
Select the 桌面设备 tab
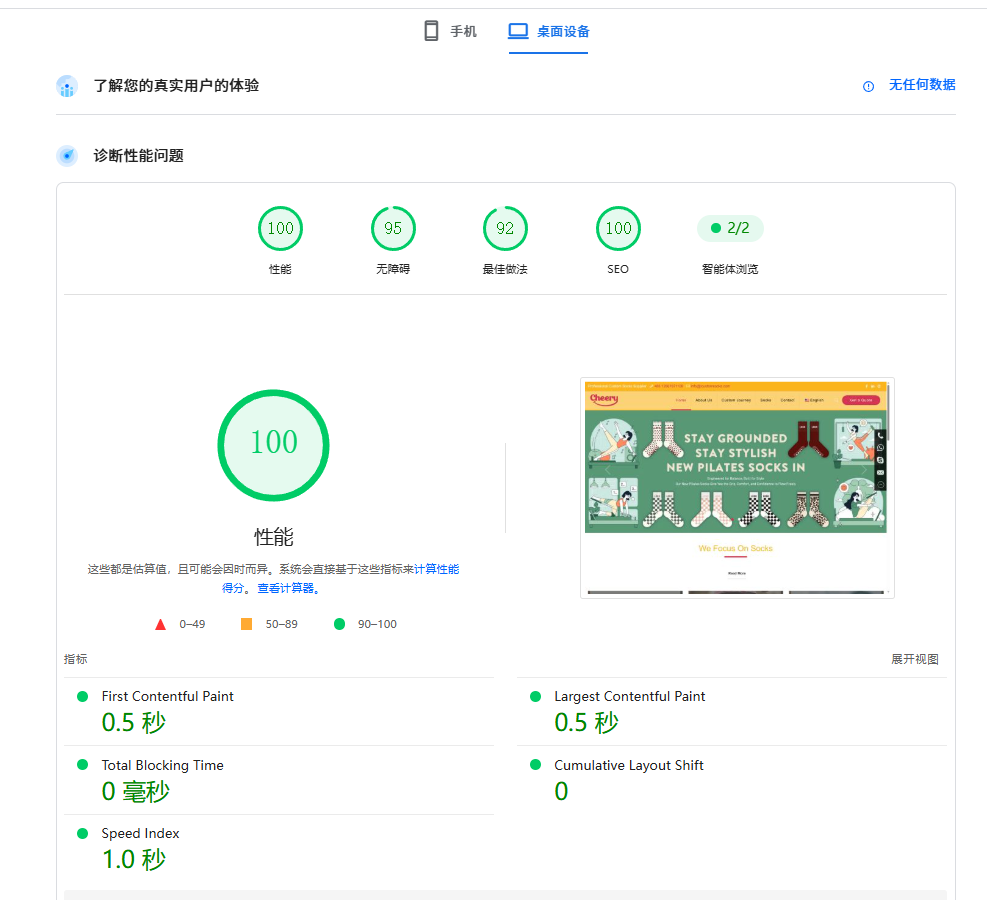[x=548, y=31]
